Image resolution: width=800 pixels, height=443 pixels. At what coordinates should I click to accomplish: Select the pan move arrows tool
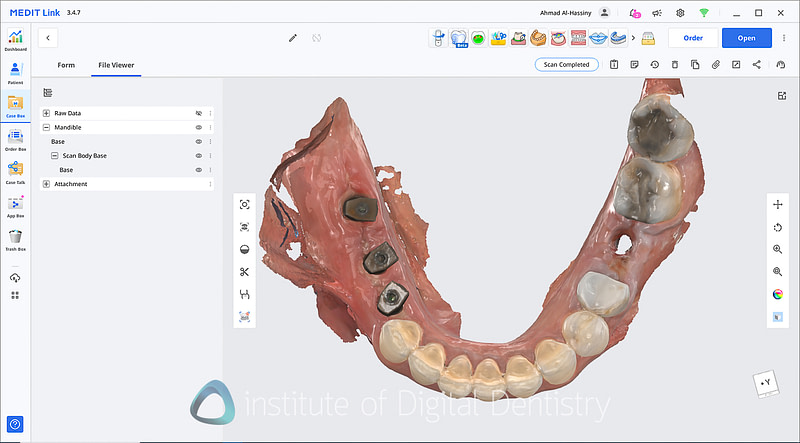click(778, 205)
